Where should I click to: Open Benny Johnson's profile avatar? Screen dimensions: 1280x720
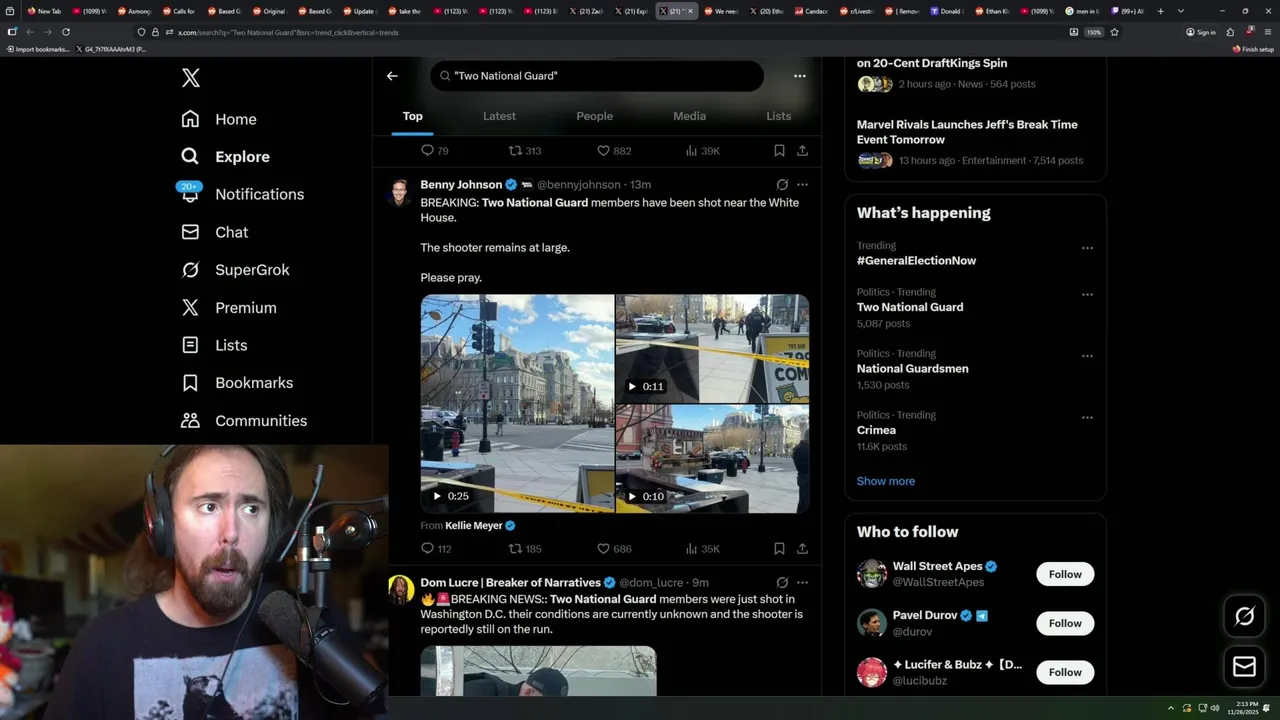(400, 192)
